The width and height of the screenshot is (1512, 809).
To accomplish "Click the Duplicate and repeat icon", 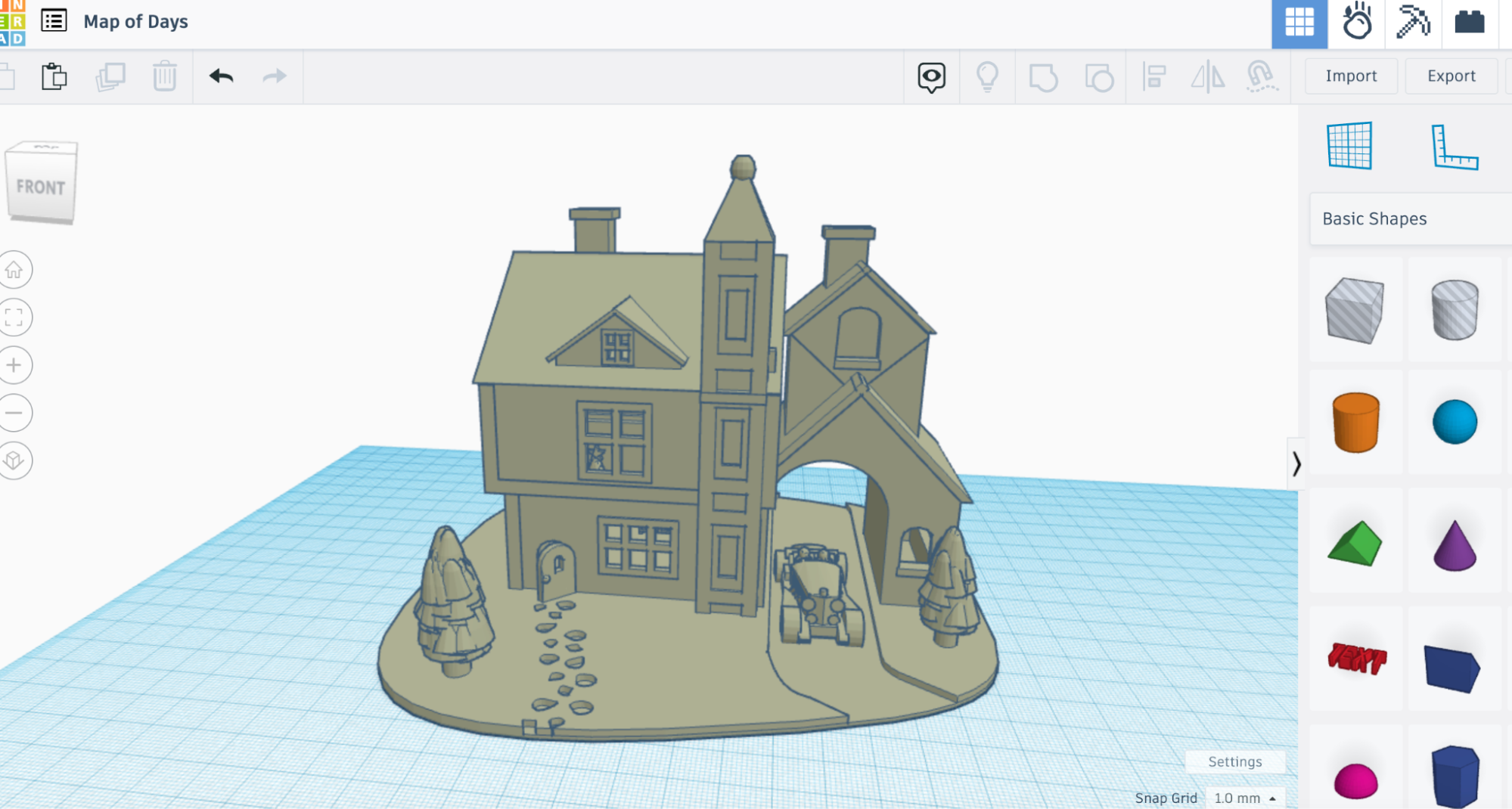I will [x=110, y=76].
